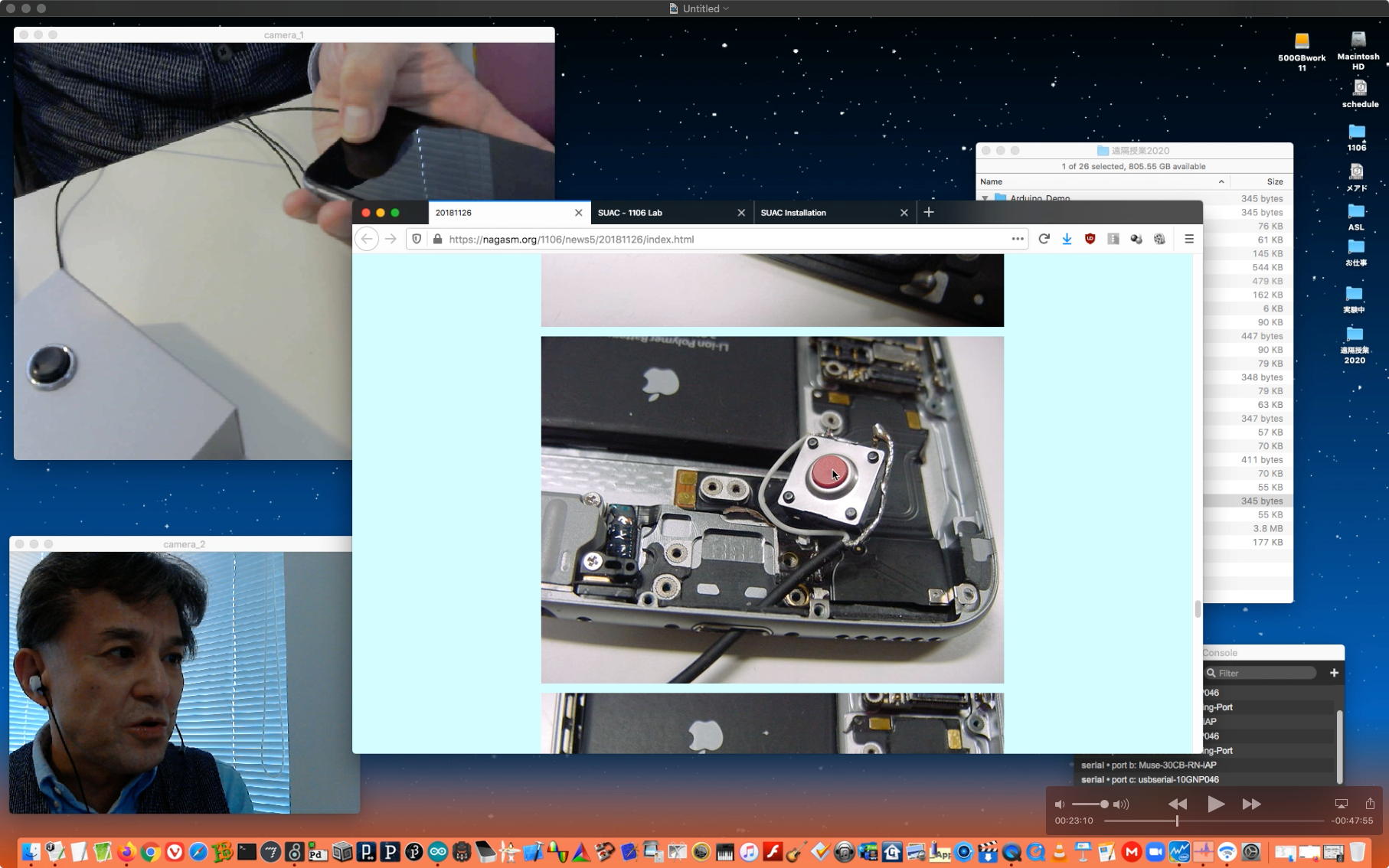This screenshot has width=1389, height=868.
Task: Close the 20181126 tab
Action: [x=578, y=213]
